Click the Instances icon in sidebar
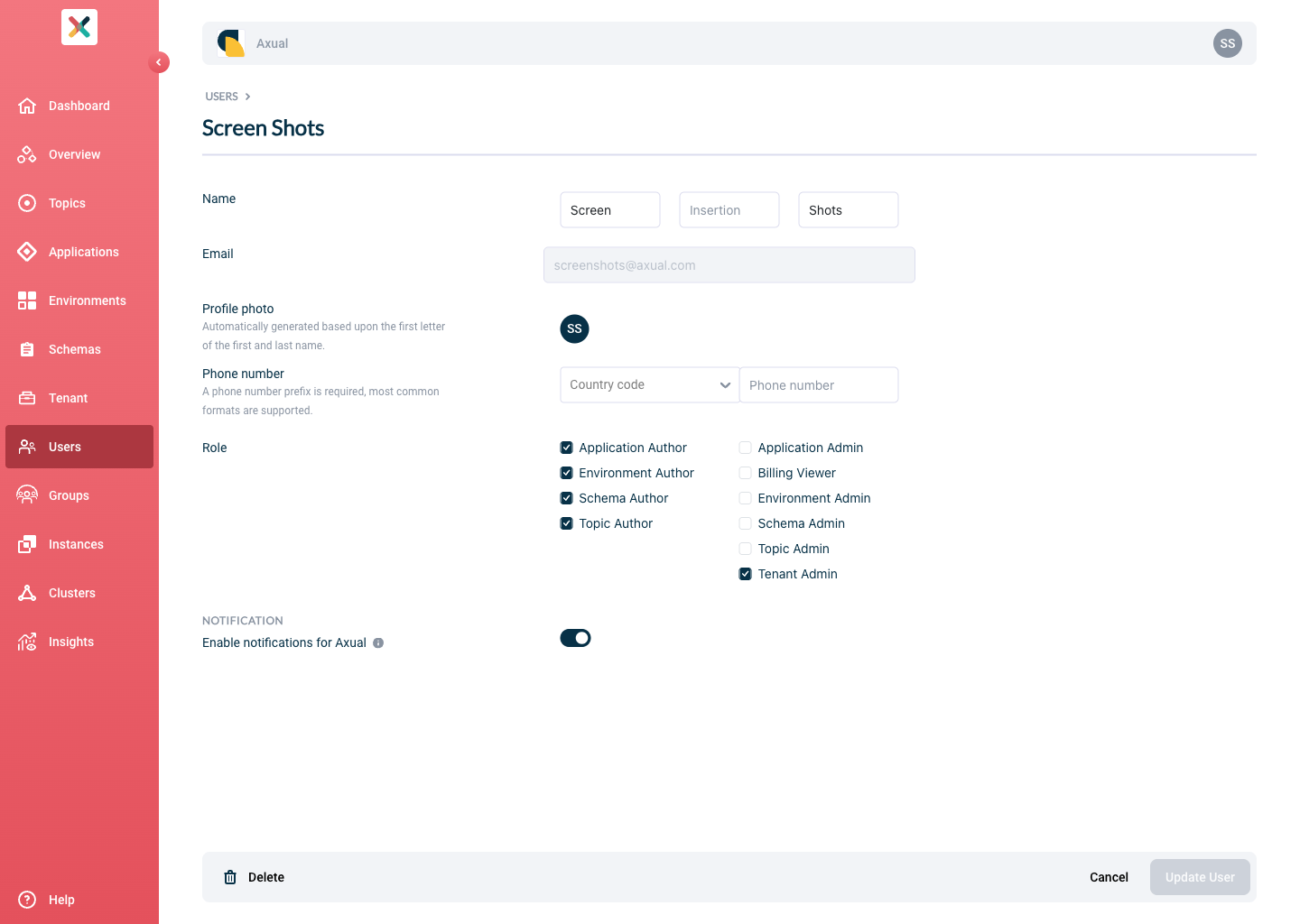This screenshot has height=924, width=1300. point(27,544)
